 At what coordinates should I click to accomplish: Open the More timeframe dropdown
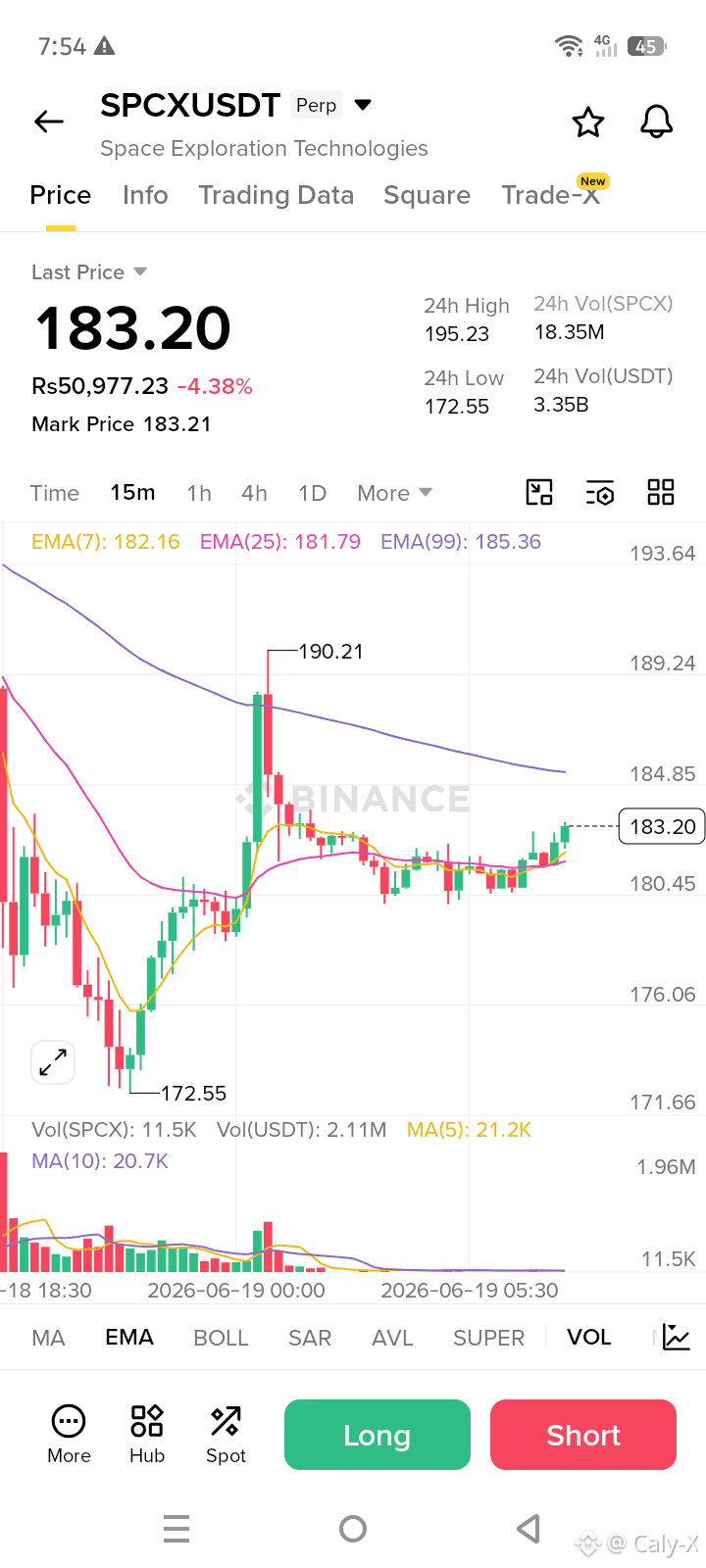coord(394,493)
